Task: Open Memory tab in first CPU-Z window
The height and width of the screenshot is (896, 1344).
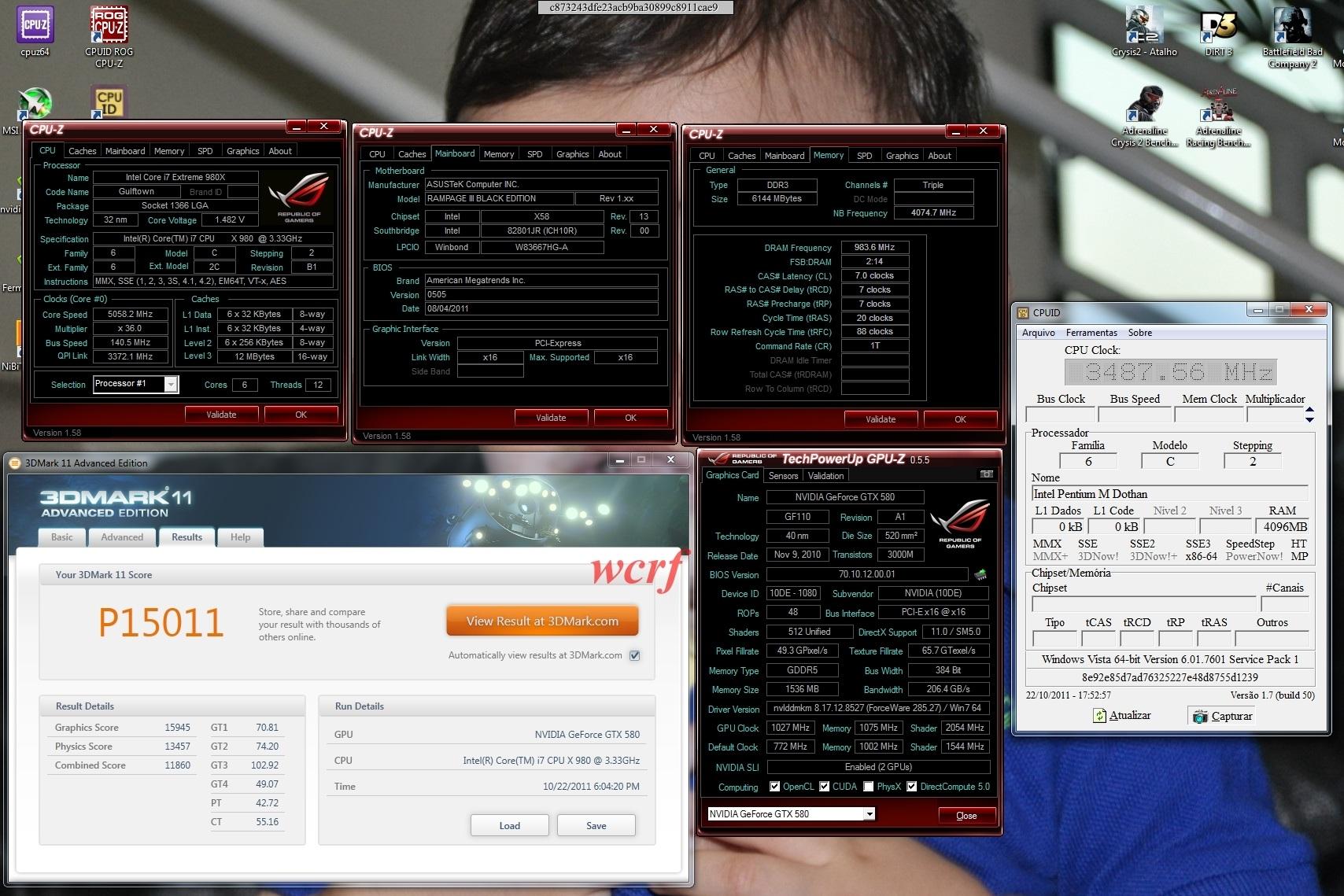Action: click(x=169, y=151)
